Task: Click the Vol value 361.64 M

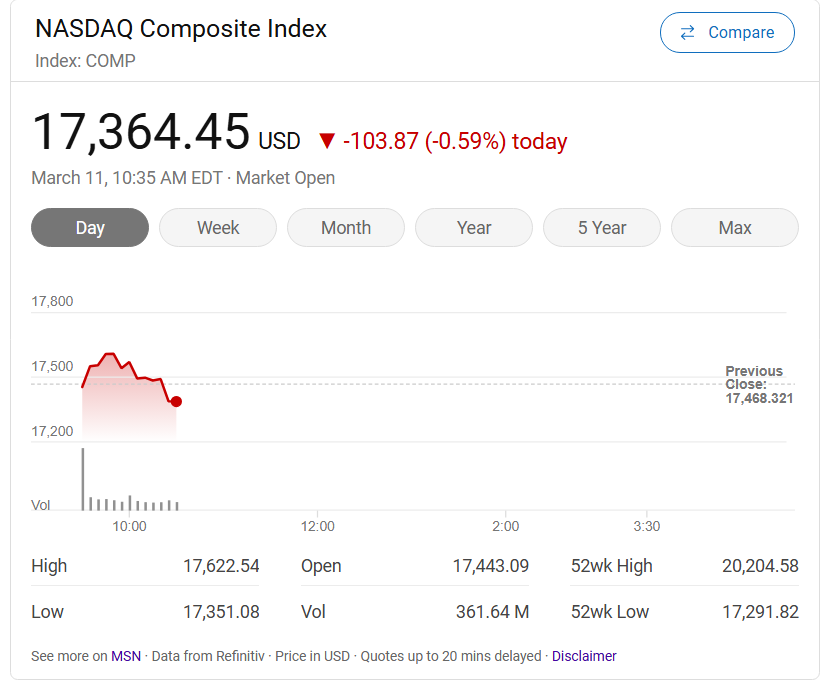Action: click(x=492, y=612)
